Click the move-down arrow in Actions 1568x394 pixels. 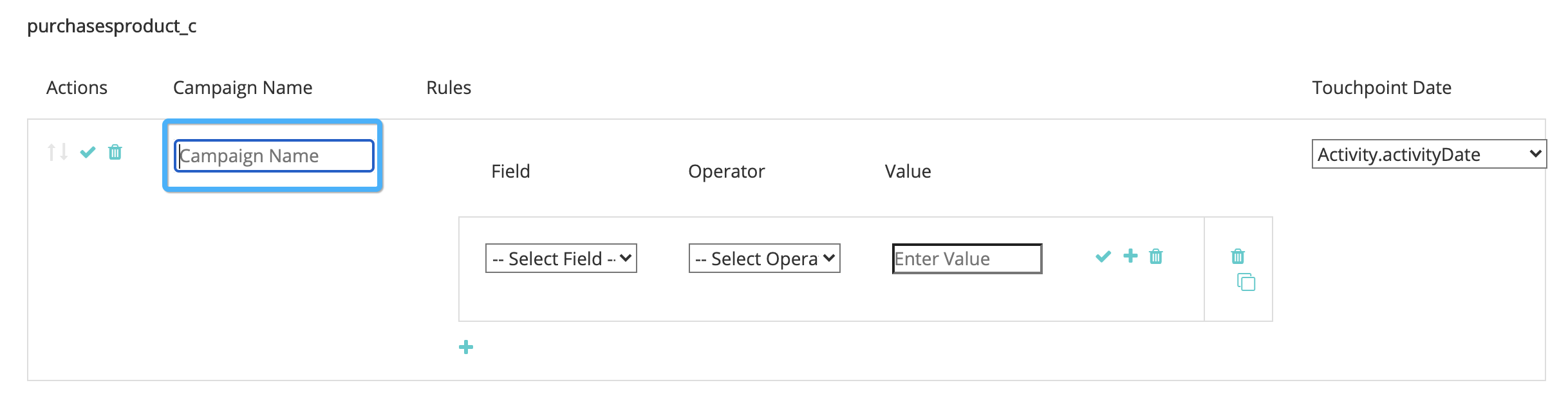[64, 153]
